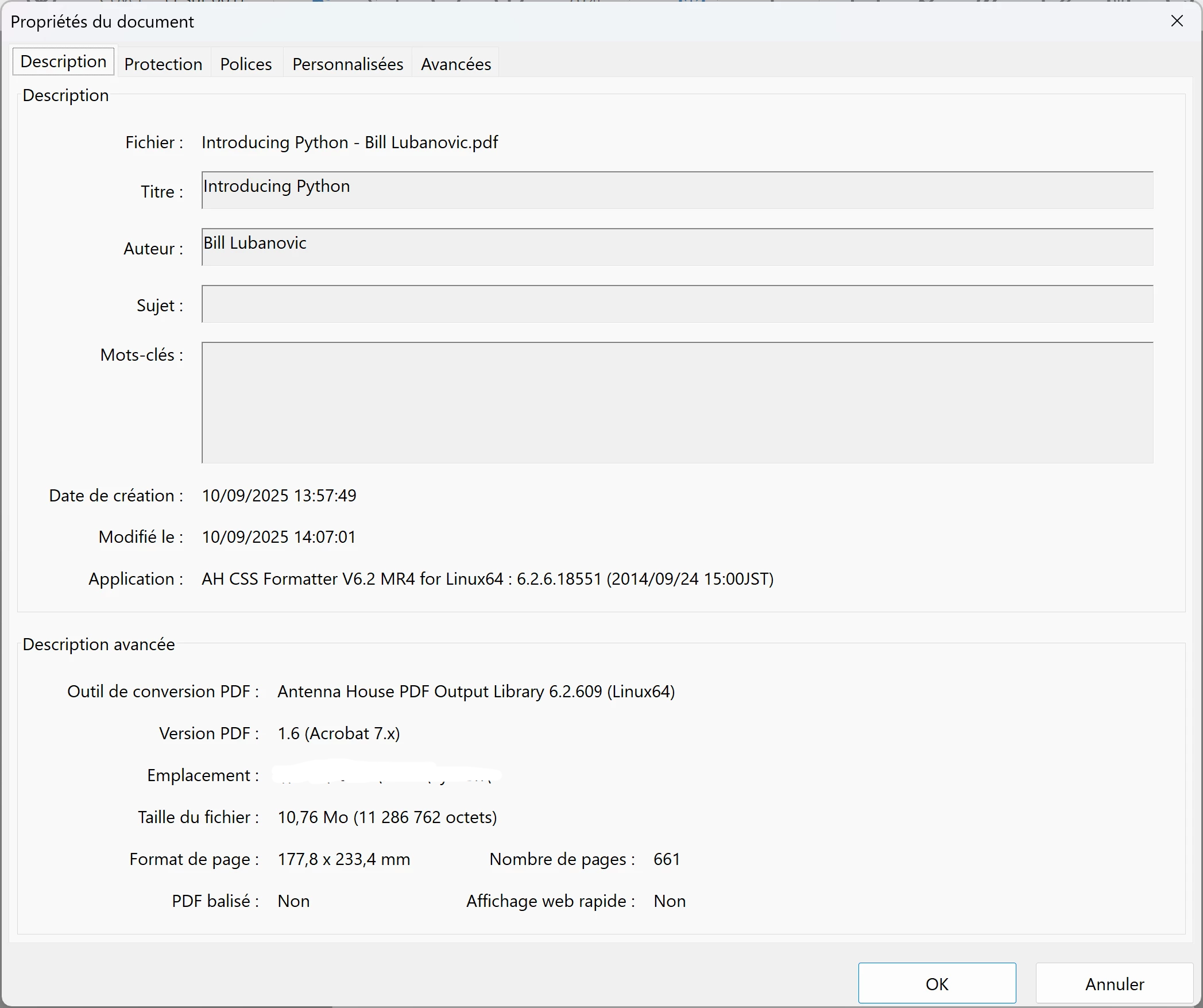This screenshot has height=1008, width=1203.
Task: Focus the empty Sujet field
Action: tap(676, 304)
